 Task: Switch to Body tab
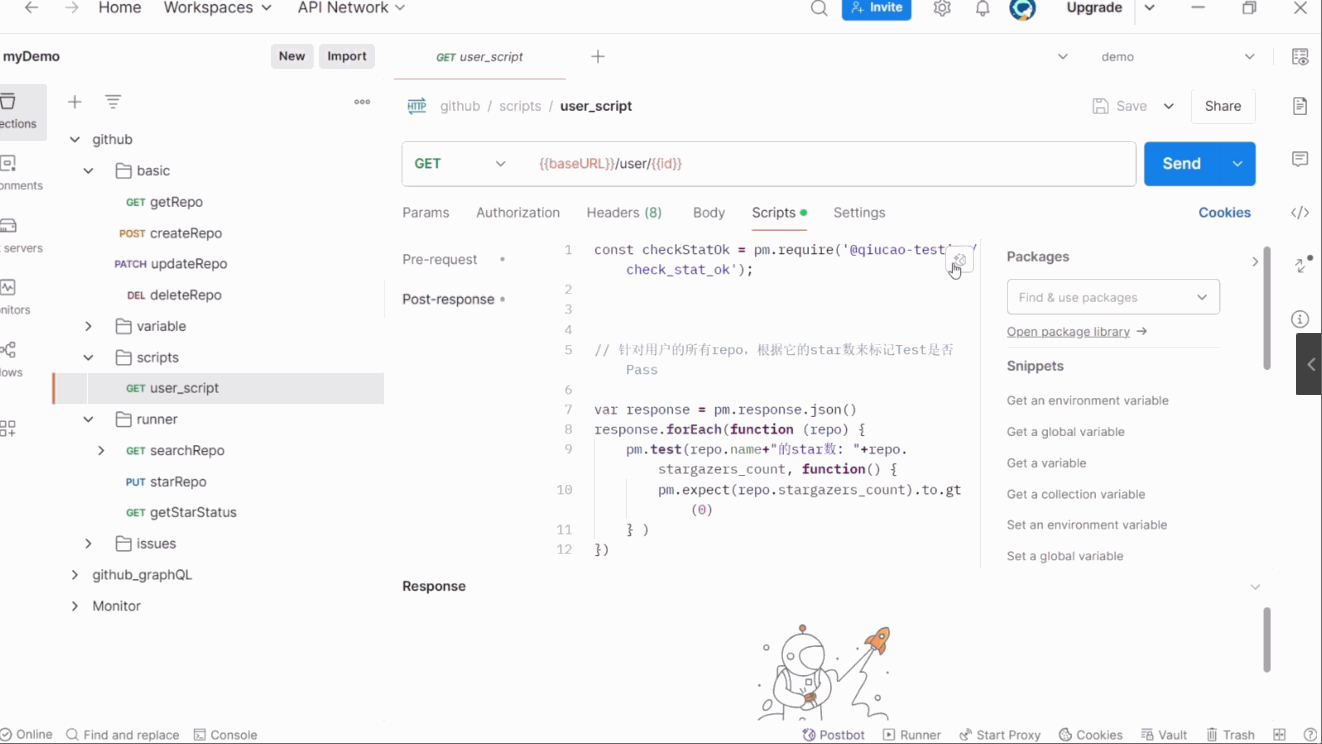tap(709, 213)
